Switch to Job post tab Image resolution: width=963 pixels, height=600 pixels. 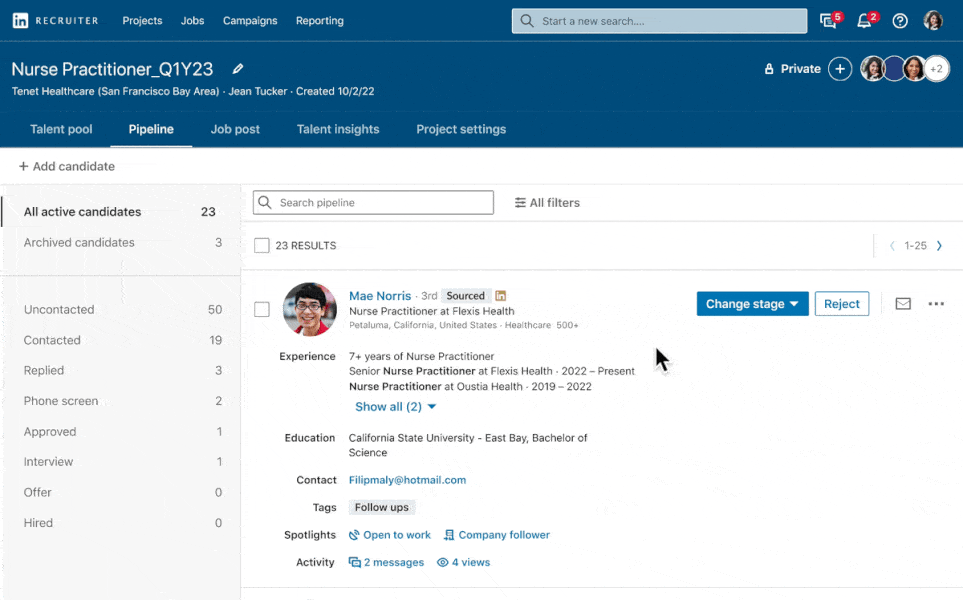click(x=235, y=129)
